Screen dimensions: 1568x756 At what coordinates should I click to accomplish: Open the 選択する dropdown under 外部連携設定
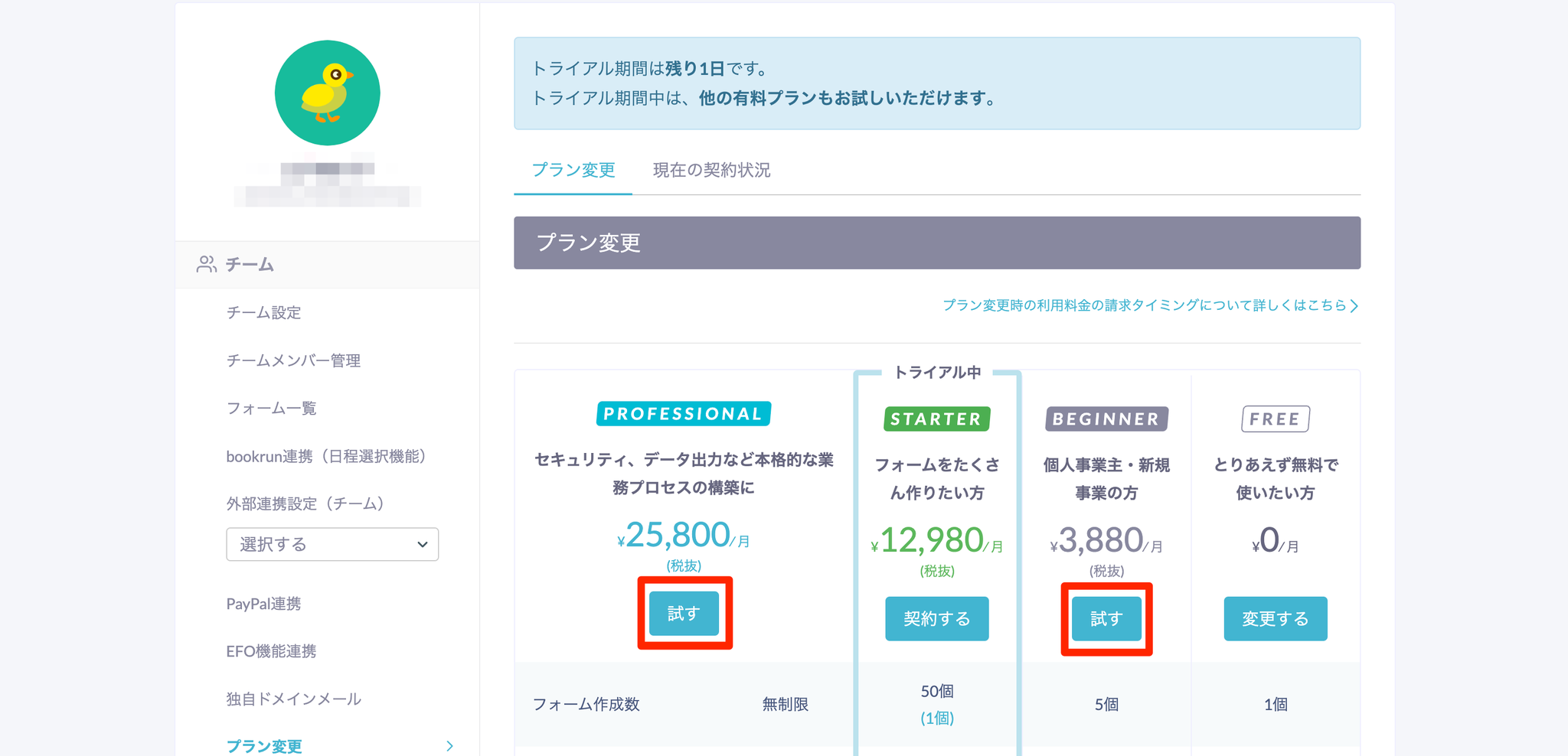(332, 544)
